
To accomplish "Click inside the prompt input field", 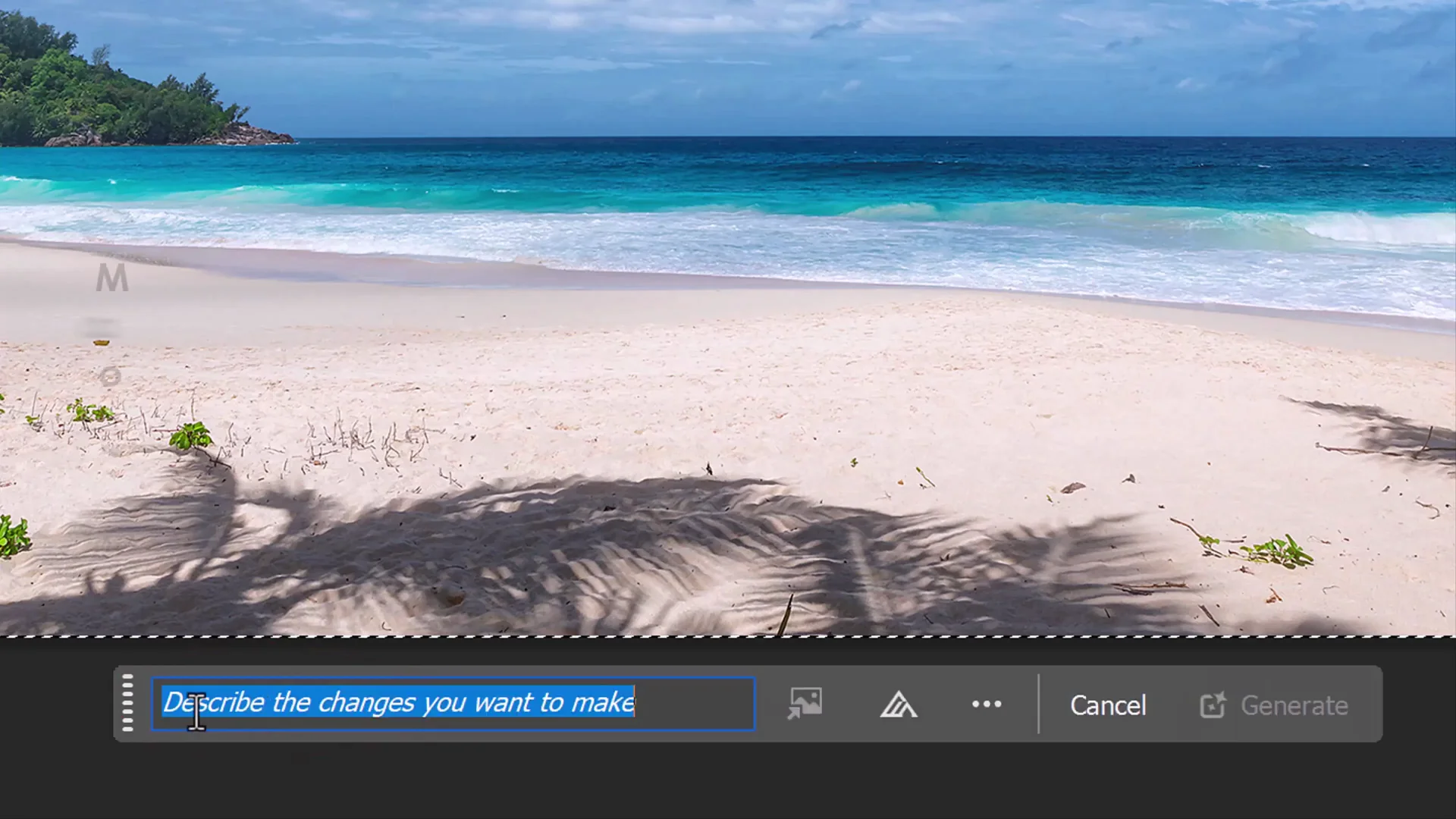I will [455, 704].
